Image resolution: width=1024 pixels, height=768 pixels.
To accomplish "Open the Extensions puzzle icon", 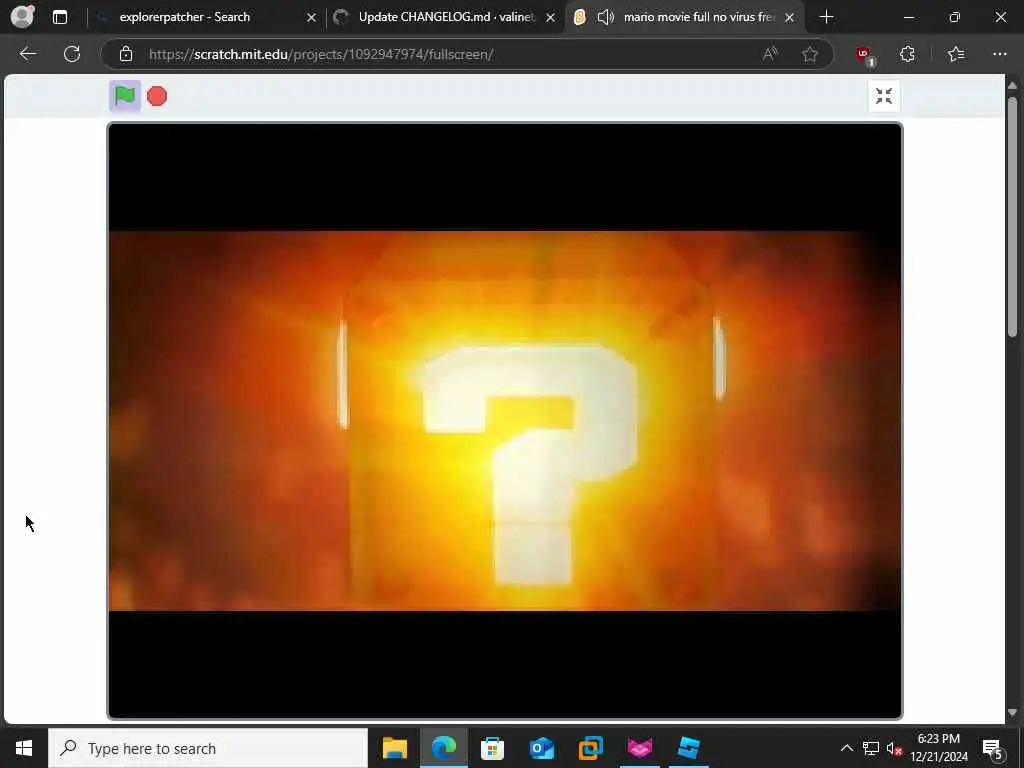I will pos(907,54).
